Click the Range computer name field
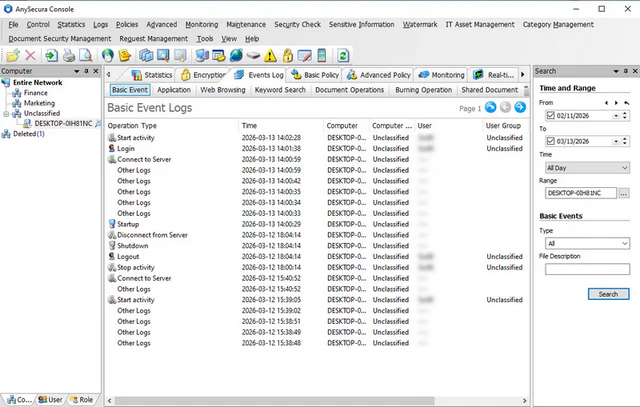Screen dimensions: 640x407 coord(580,193)
